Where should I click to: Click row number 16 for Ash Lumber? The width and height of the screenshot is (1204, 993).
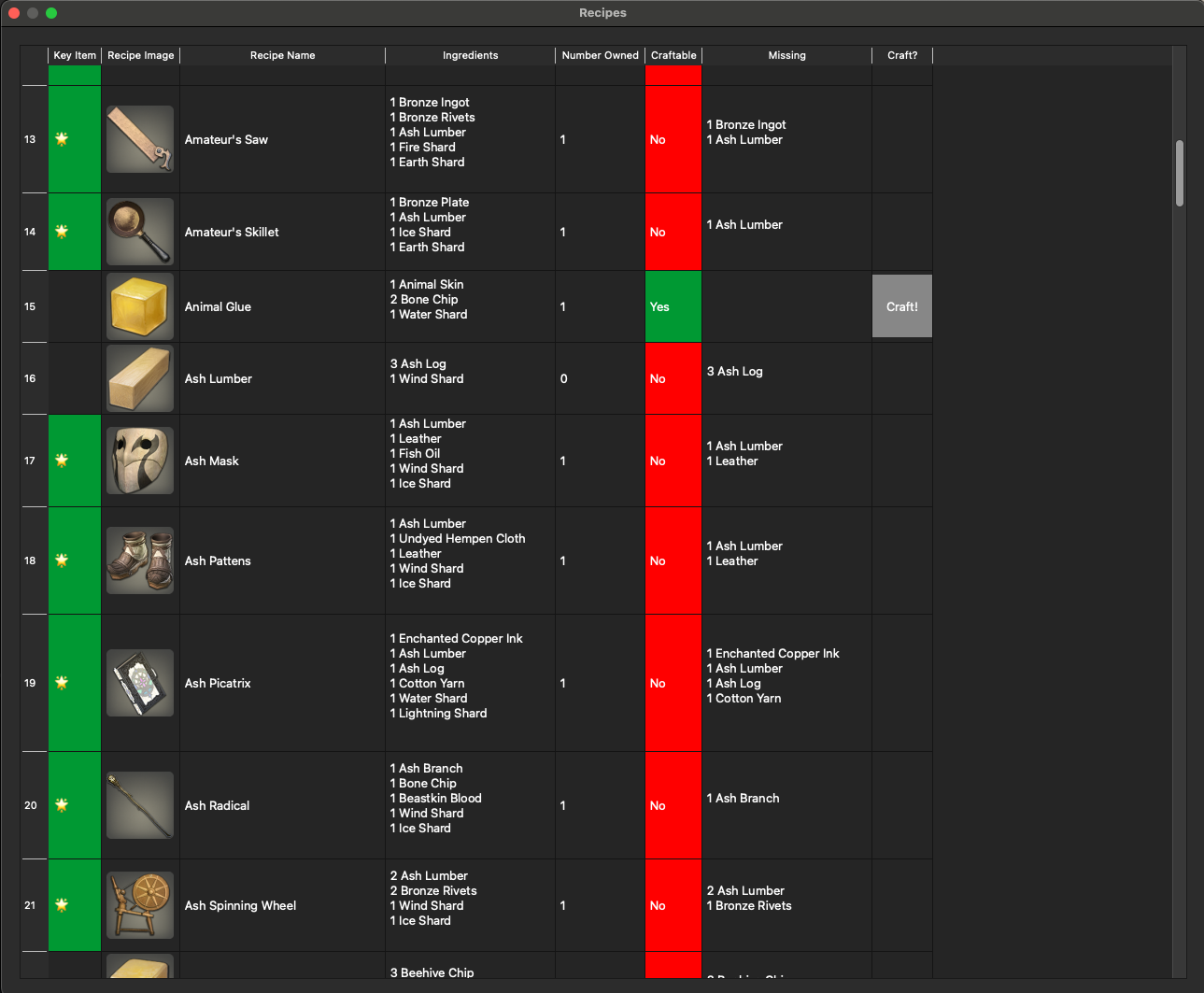[x=30, y=378]
